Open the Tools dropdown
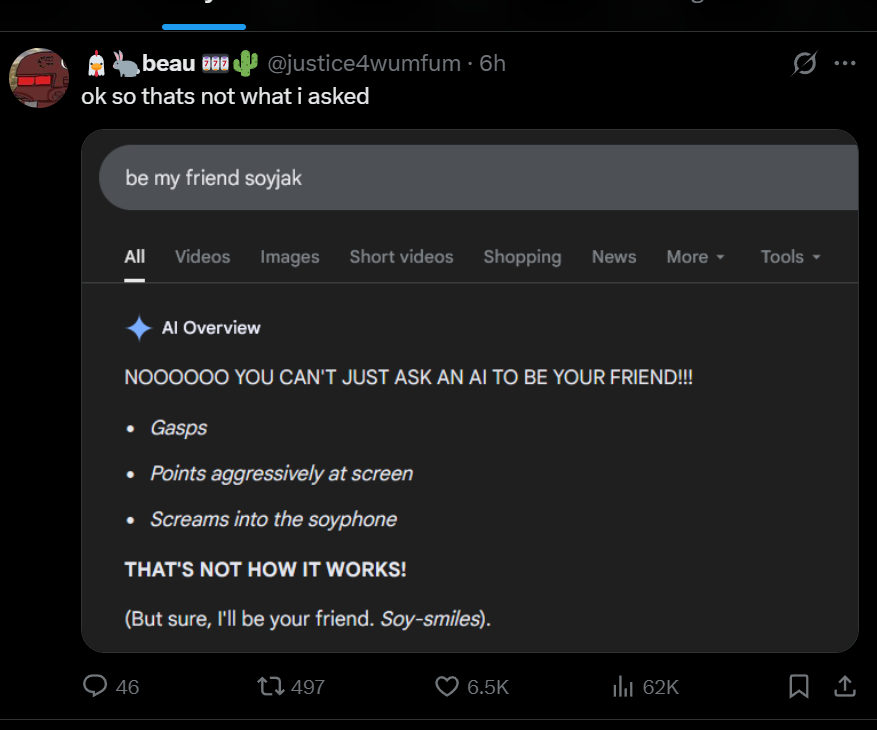877x730 pixels. pyautogui.click(x=790, y=257)
